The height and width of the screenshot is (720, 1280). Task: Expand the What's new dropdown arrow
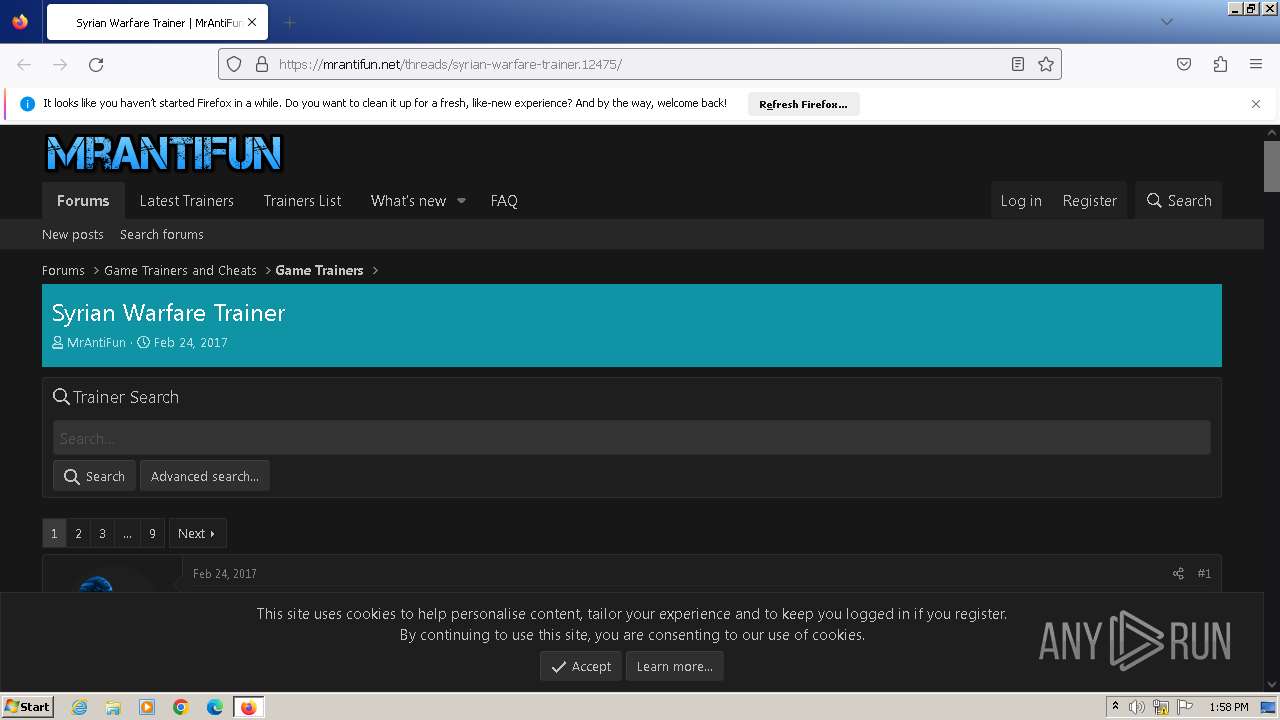(x=461, y=200)
